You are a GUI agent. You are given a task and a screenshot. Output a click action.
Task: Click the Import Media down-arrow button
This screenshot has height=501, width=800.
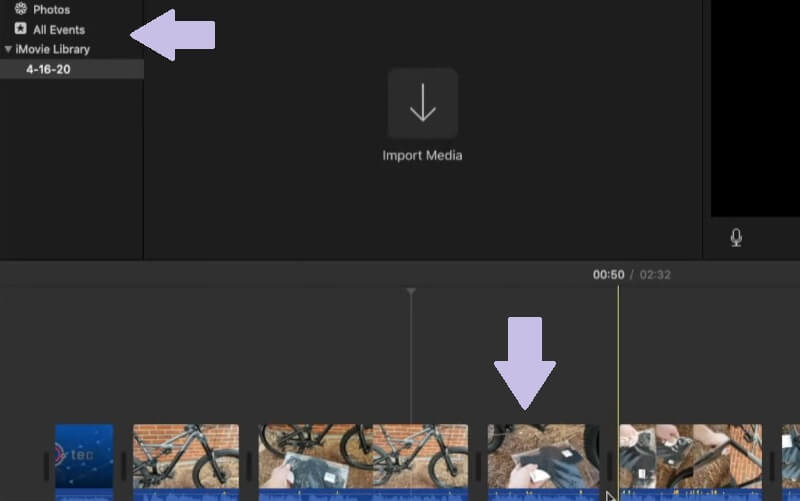click(x=422, y=104)
